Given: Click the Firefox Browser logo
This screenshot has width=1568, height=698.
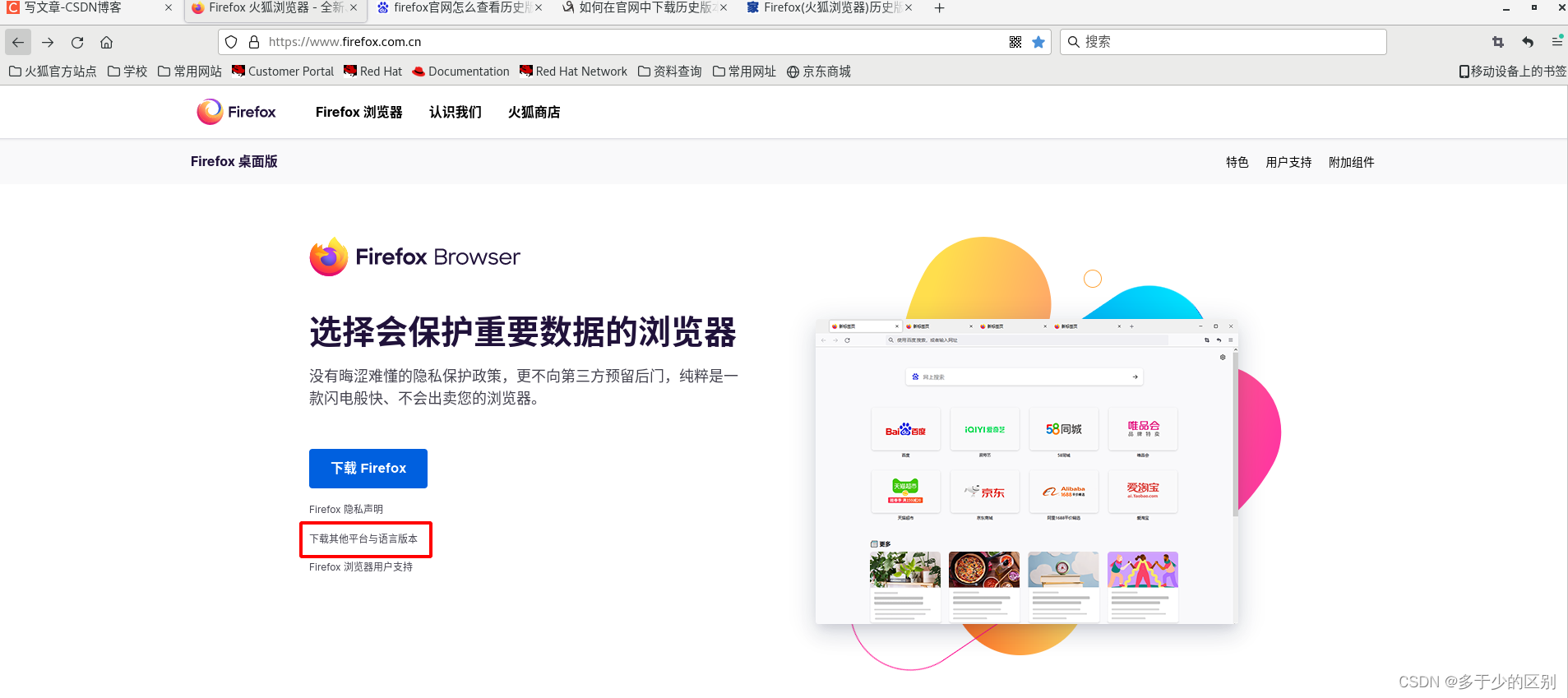Looking at the screenshot, I should click(414, 257).
